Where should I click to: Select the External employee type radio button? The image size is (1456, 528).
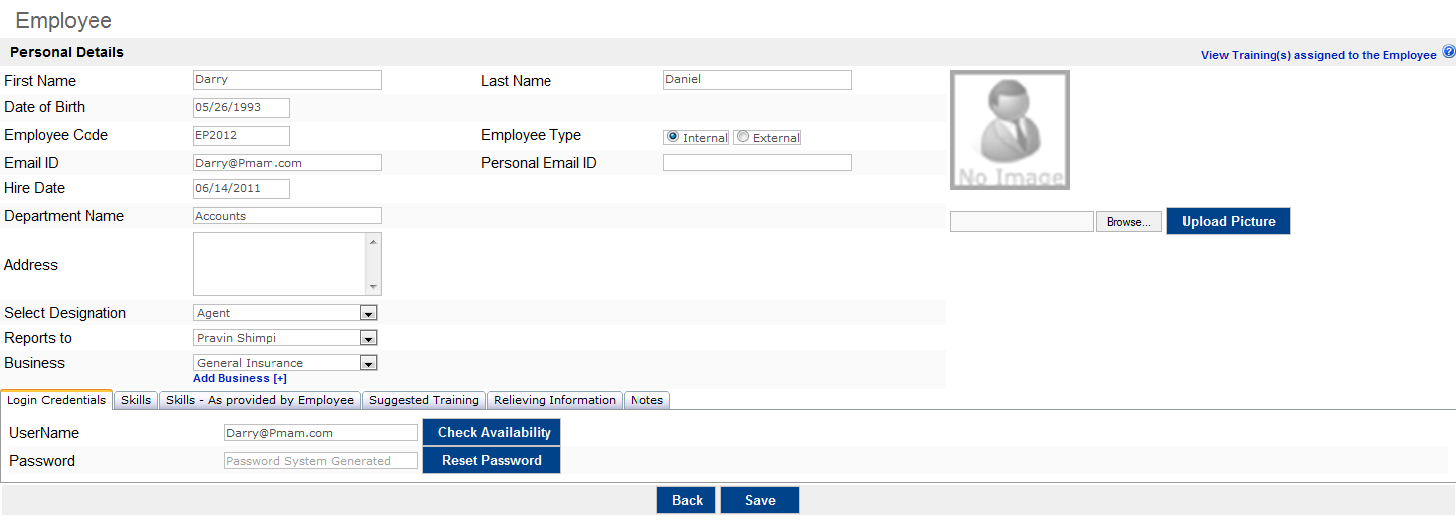pos(743,137)
